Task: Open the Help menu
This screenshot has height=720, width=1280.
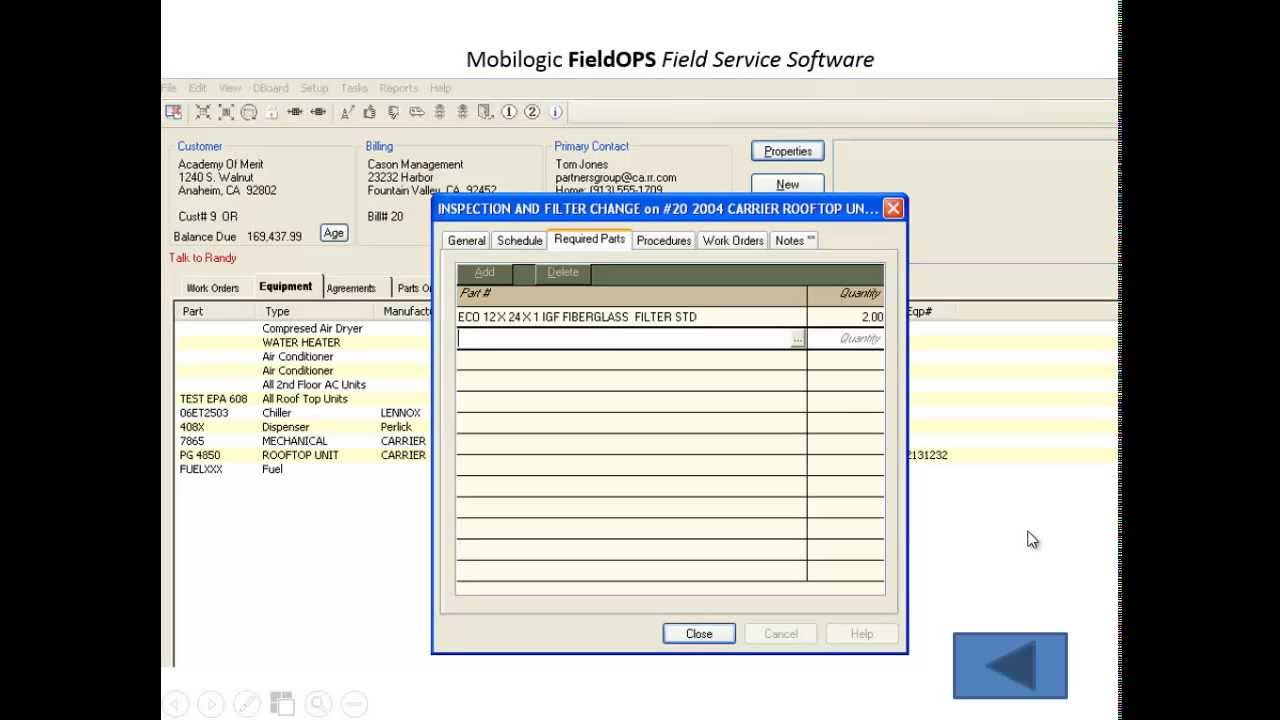Action: [x=440, y=88]
